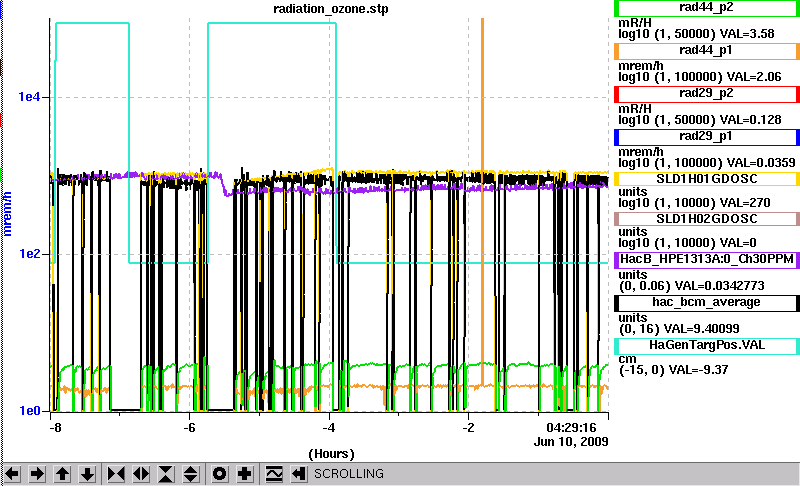Image resolution: width=800 pixels, height=486 pixels.
Task: Select the rad29_p1 curve legend
Action: click(x=706, y=137)
